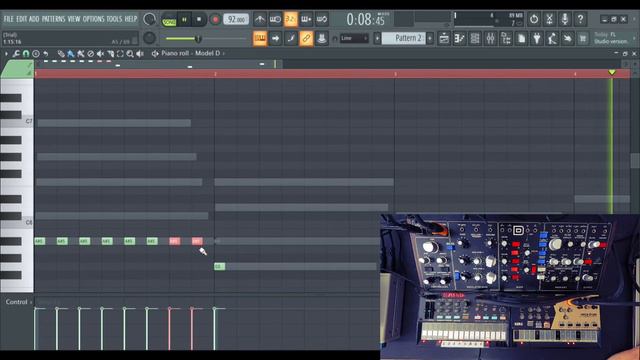640x360 pixels.
Task: Toggle the metronome icon
Action: pos(260,19)
